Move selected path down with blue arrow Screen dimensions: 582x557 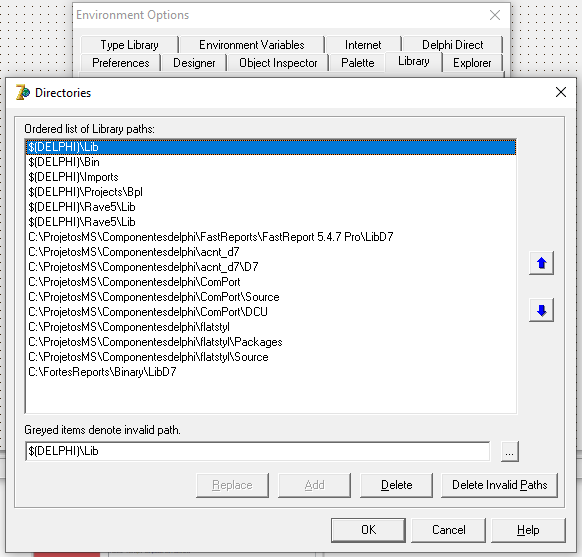click(x=541, y=310)
